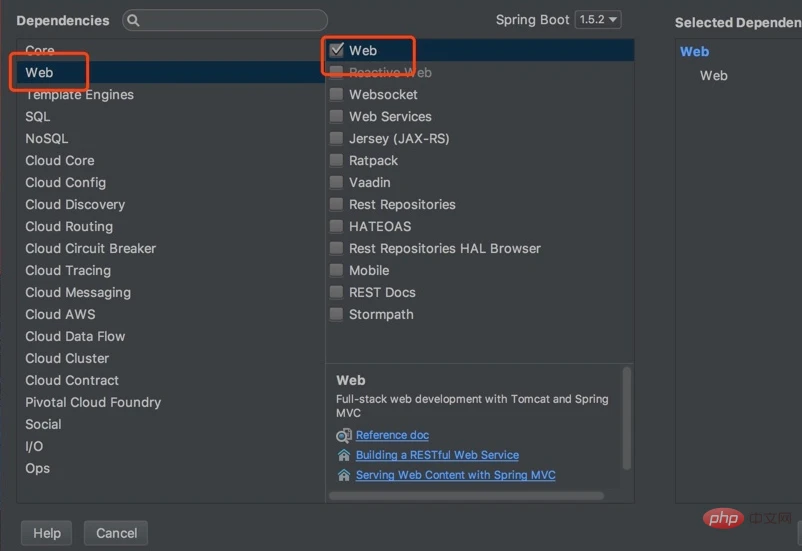
Task: Click the Help button
Action: point(47,533)
